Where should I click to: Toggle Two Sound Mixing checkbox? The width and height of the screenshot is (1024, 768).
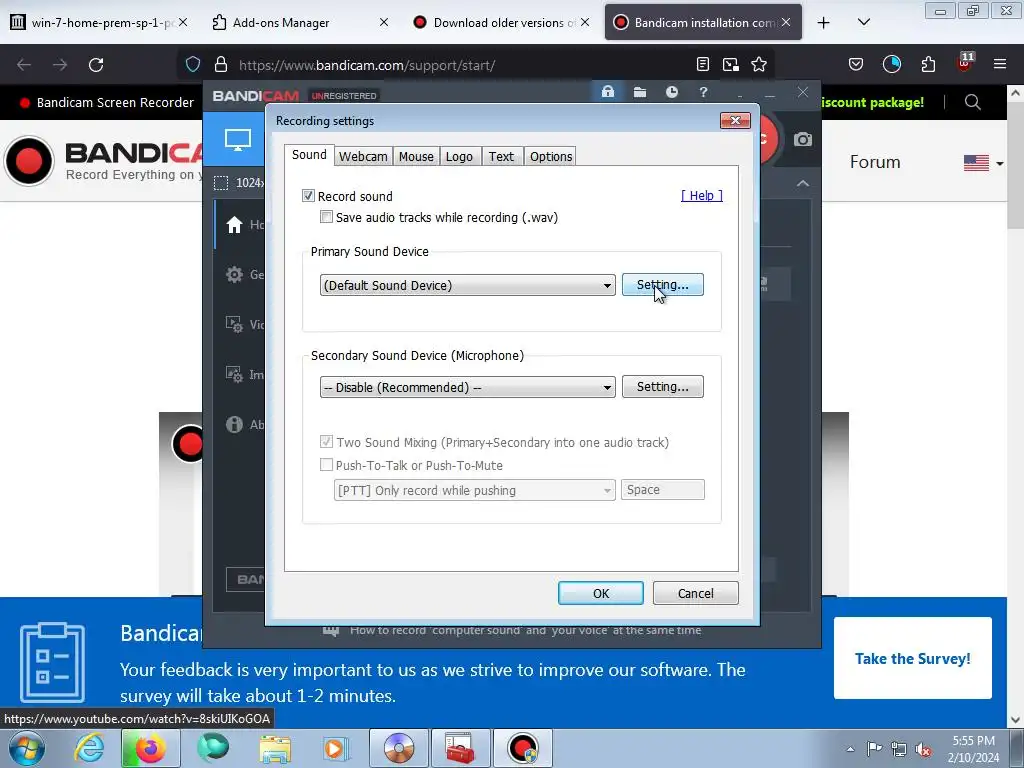click(x=327, y=442)
